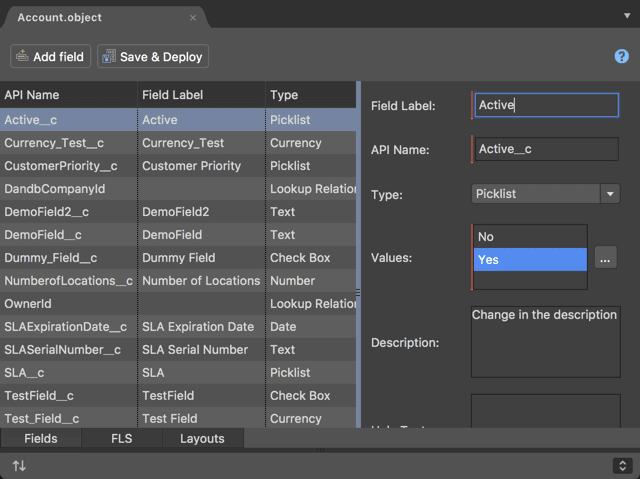The image size is (640, 479).
Task: Click the blue help question mark icon
Action: tap(621, 56)
